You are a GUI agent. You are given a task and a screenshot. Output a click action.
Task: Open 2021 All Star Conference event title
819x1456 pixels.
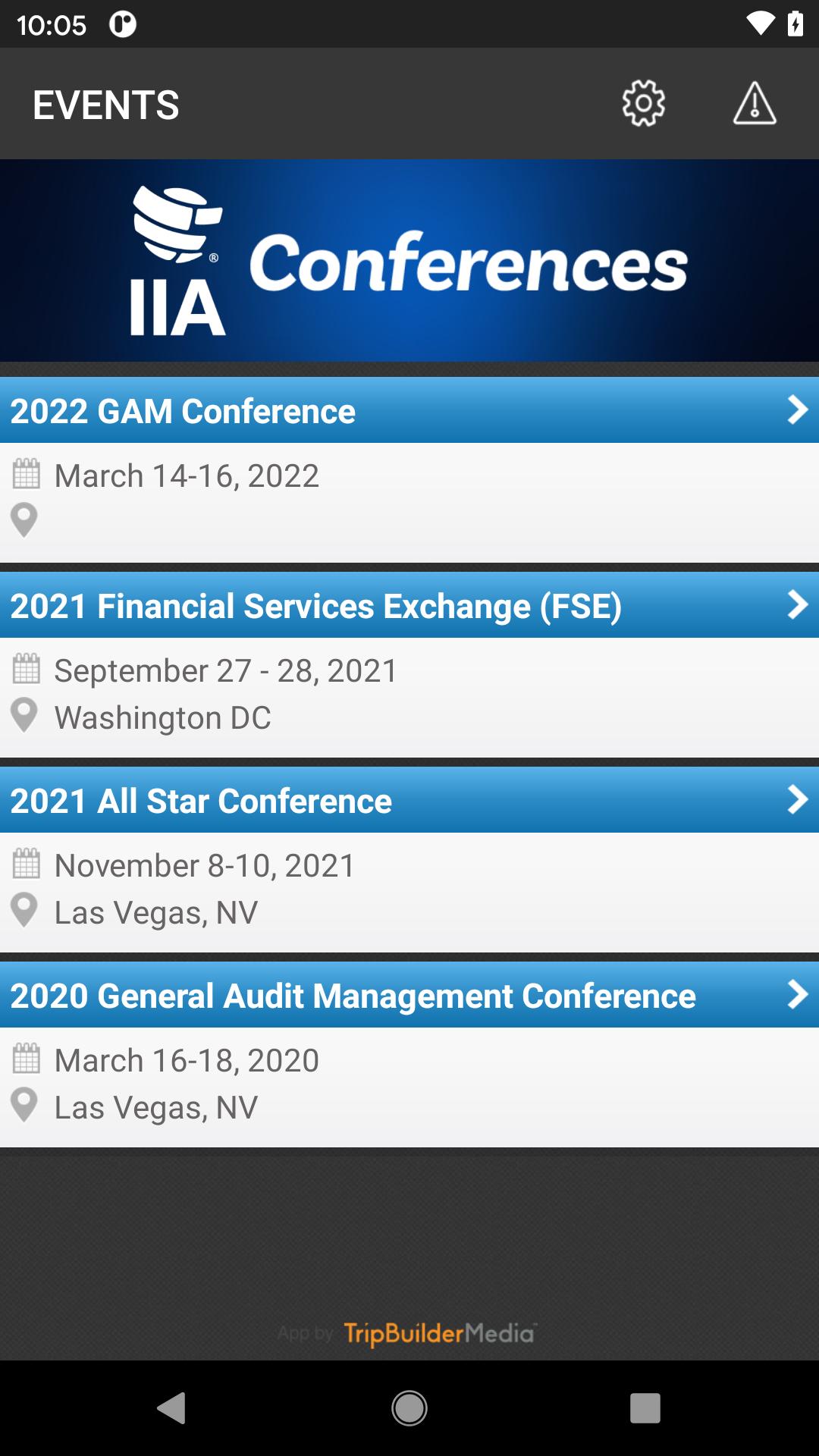[x=201, y=801]
